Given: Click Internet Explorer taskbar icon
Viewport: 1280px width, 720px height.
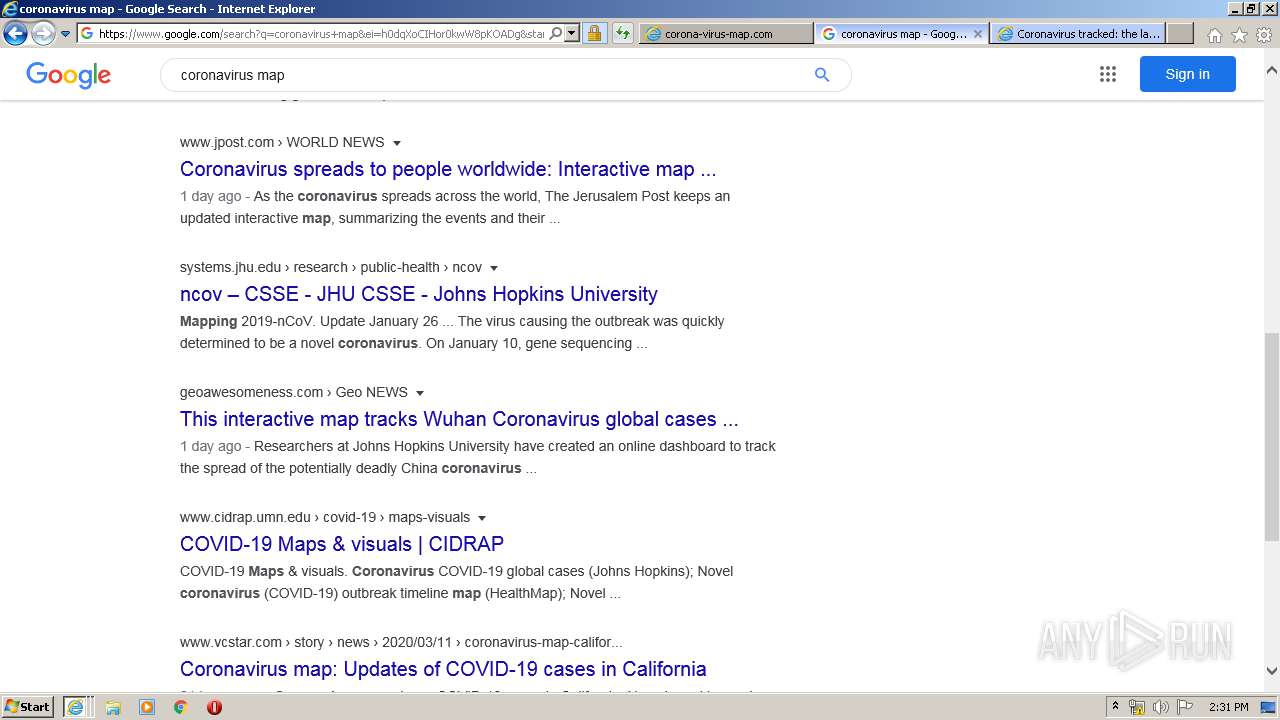Looking at the screenshot, I should 77,707.
